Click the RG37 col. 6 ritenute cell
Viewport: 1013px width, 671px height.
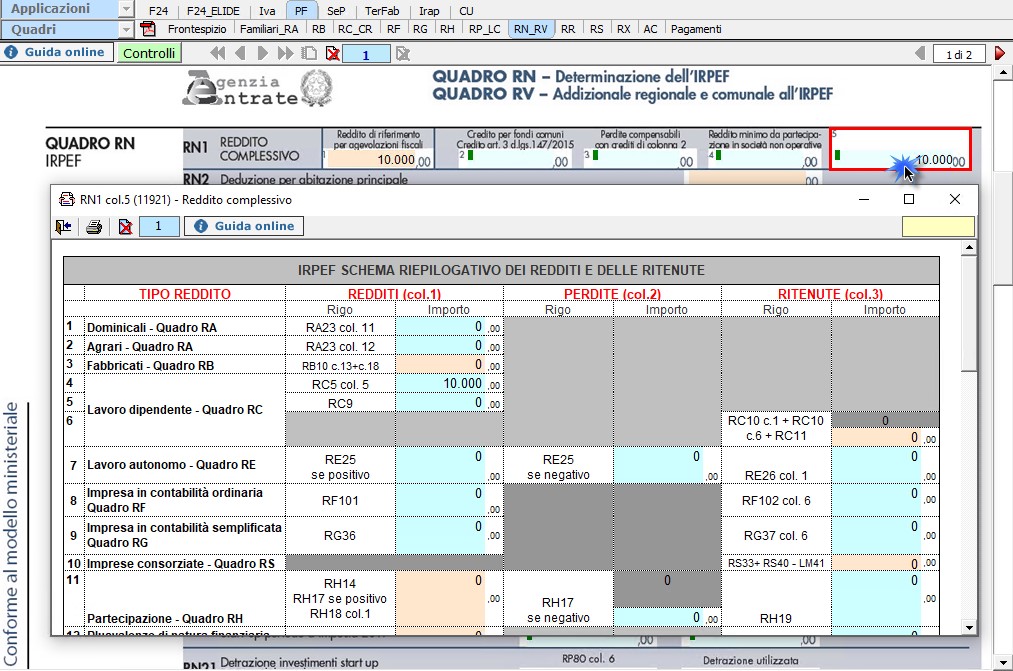click(x=876, y=535)
